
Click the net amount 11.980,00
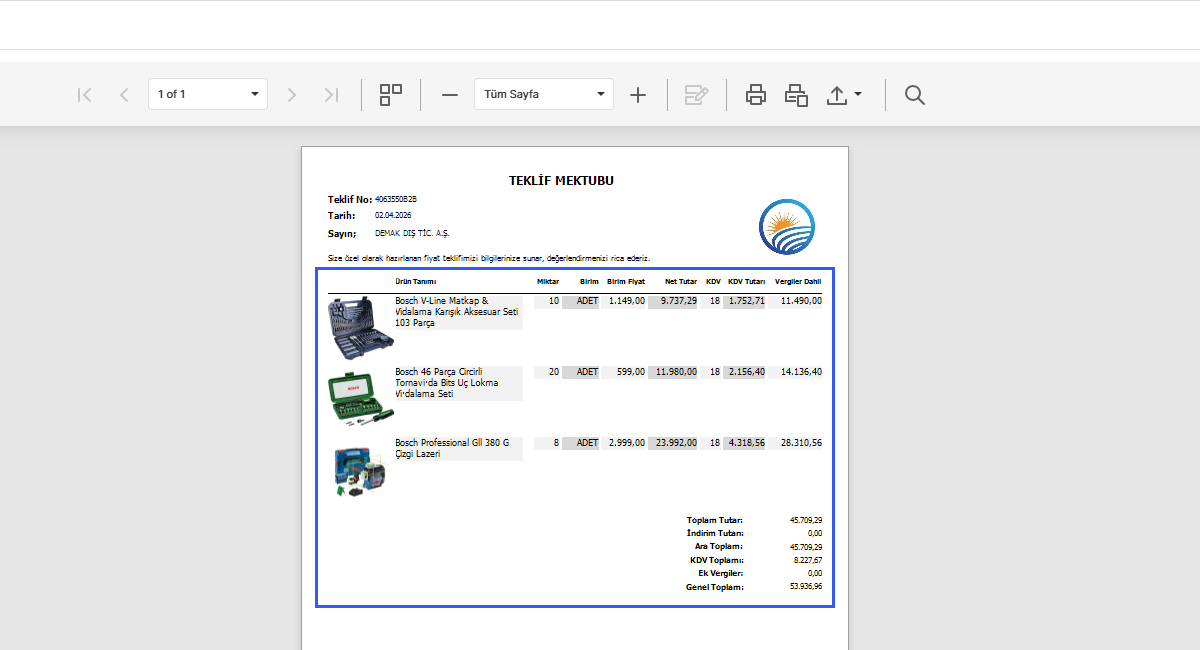click(676, 372)
